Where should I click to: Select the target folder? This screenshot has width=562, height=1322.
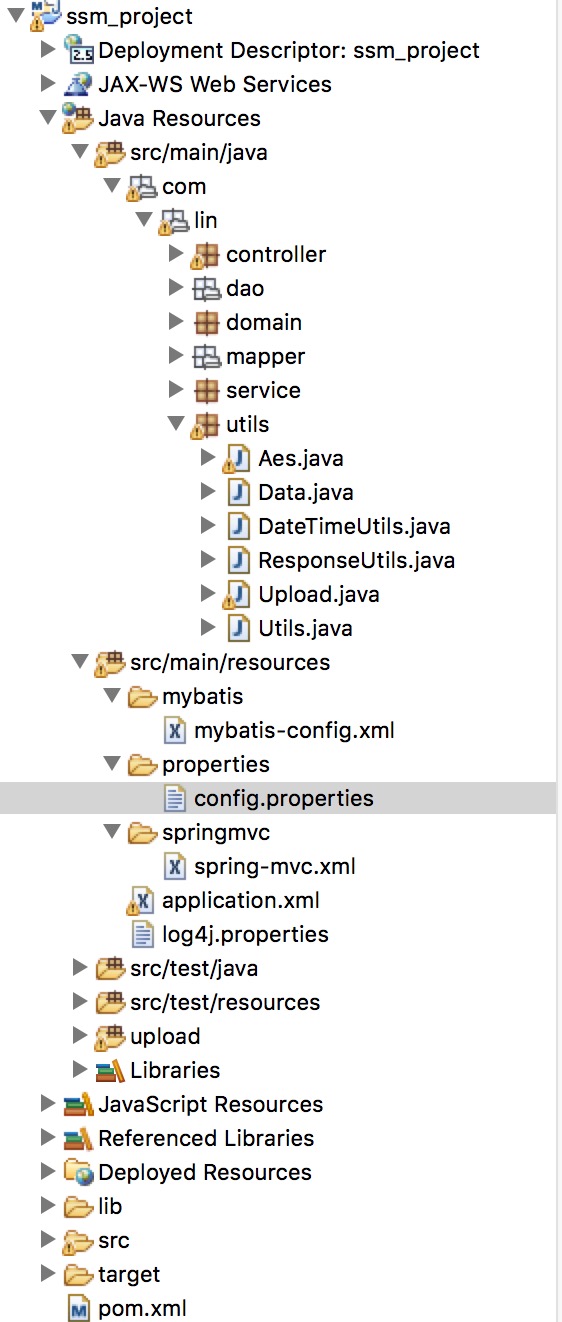[112, 1274]
